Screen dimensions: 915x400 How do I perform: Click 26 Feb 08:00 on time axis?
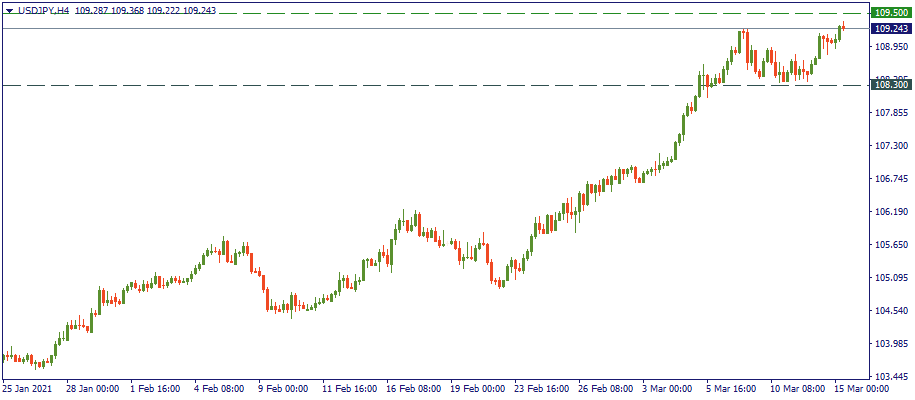(606, 388)
